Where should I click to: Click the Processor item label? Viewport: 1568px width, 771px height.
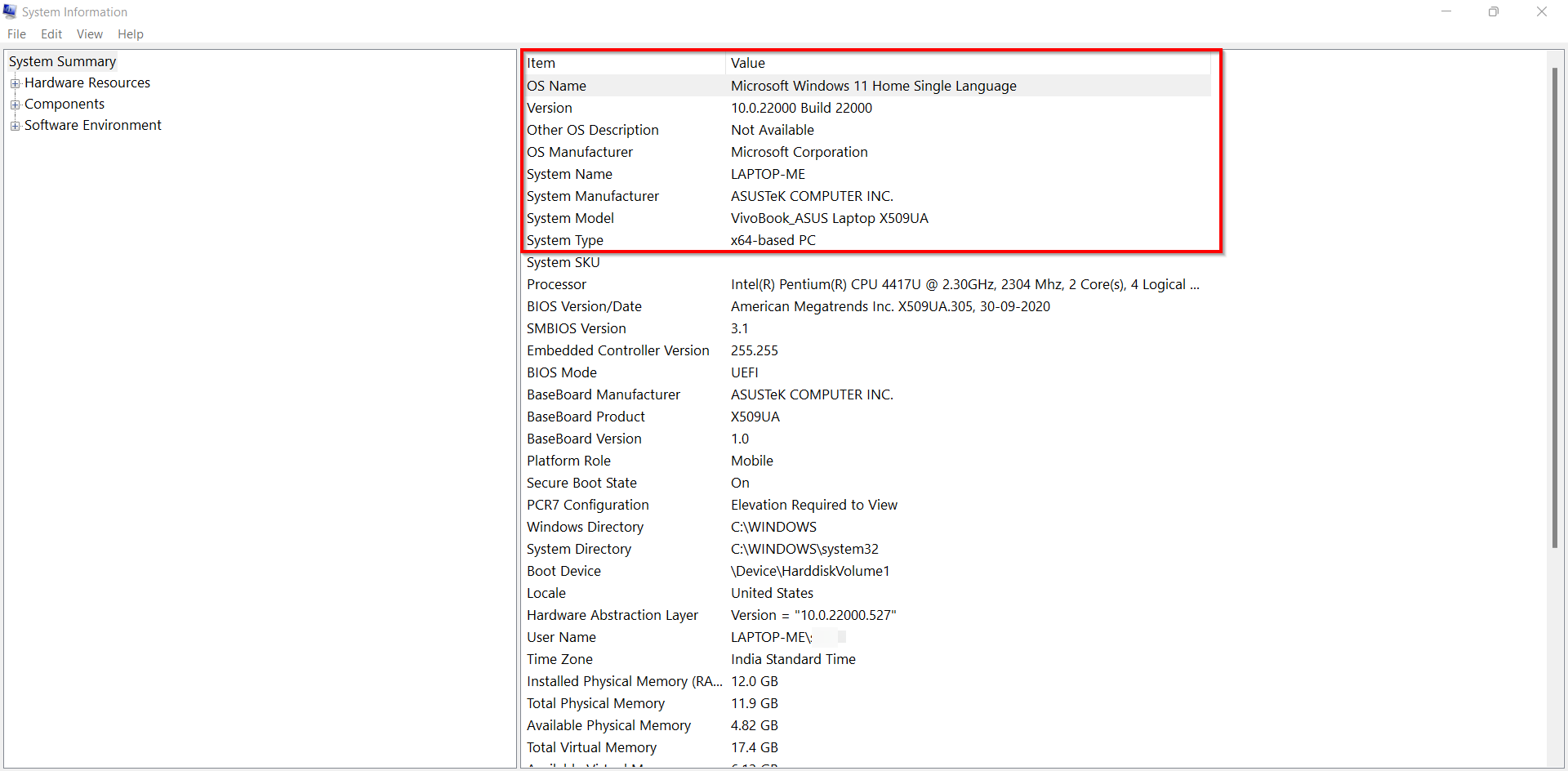(556, 284)
